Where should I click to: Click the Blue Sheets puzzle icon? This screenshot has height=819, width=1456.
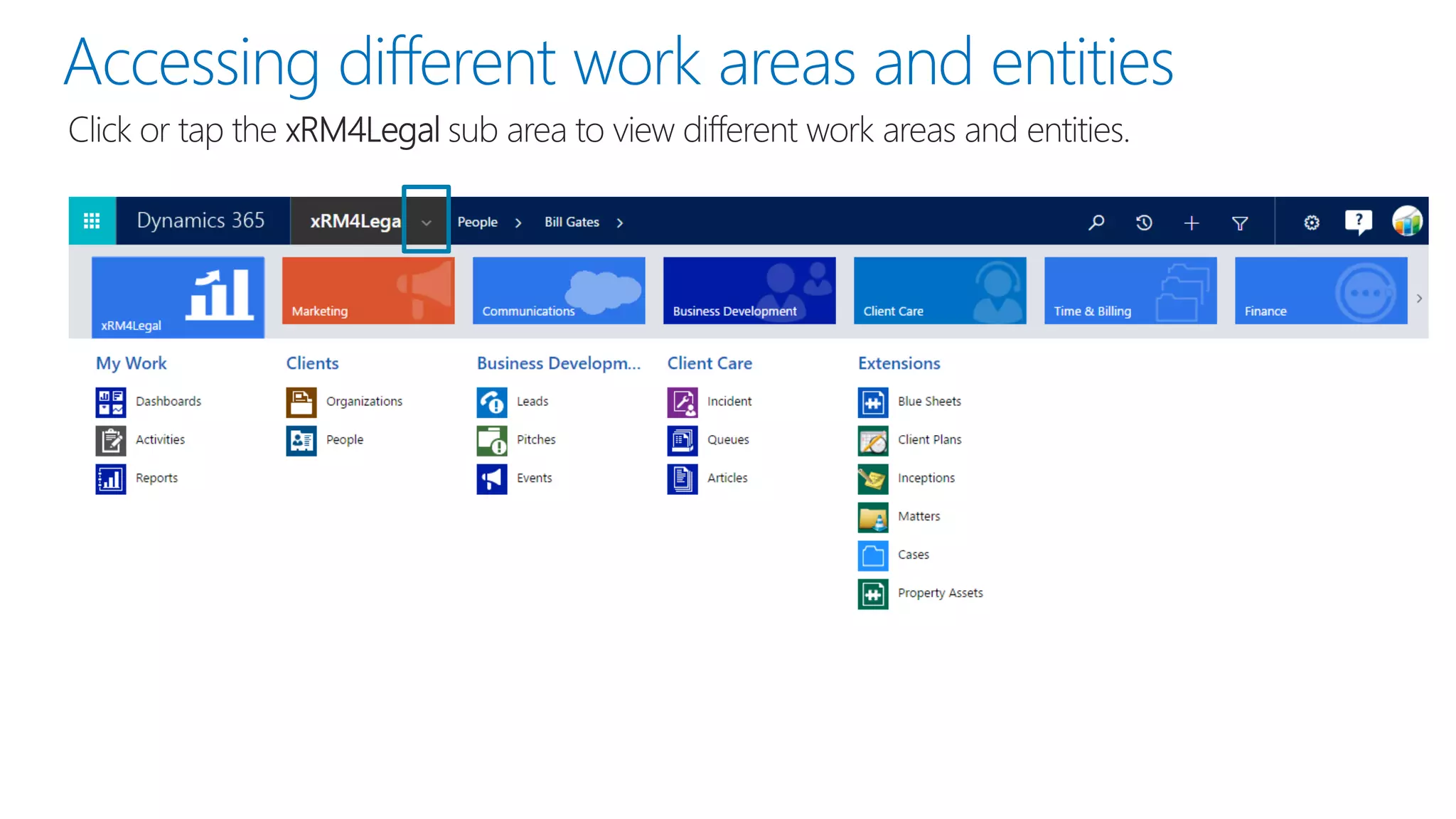click(x=873, y=402)
